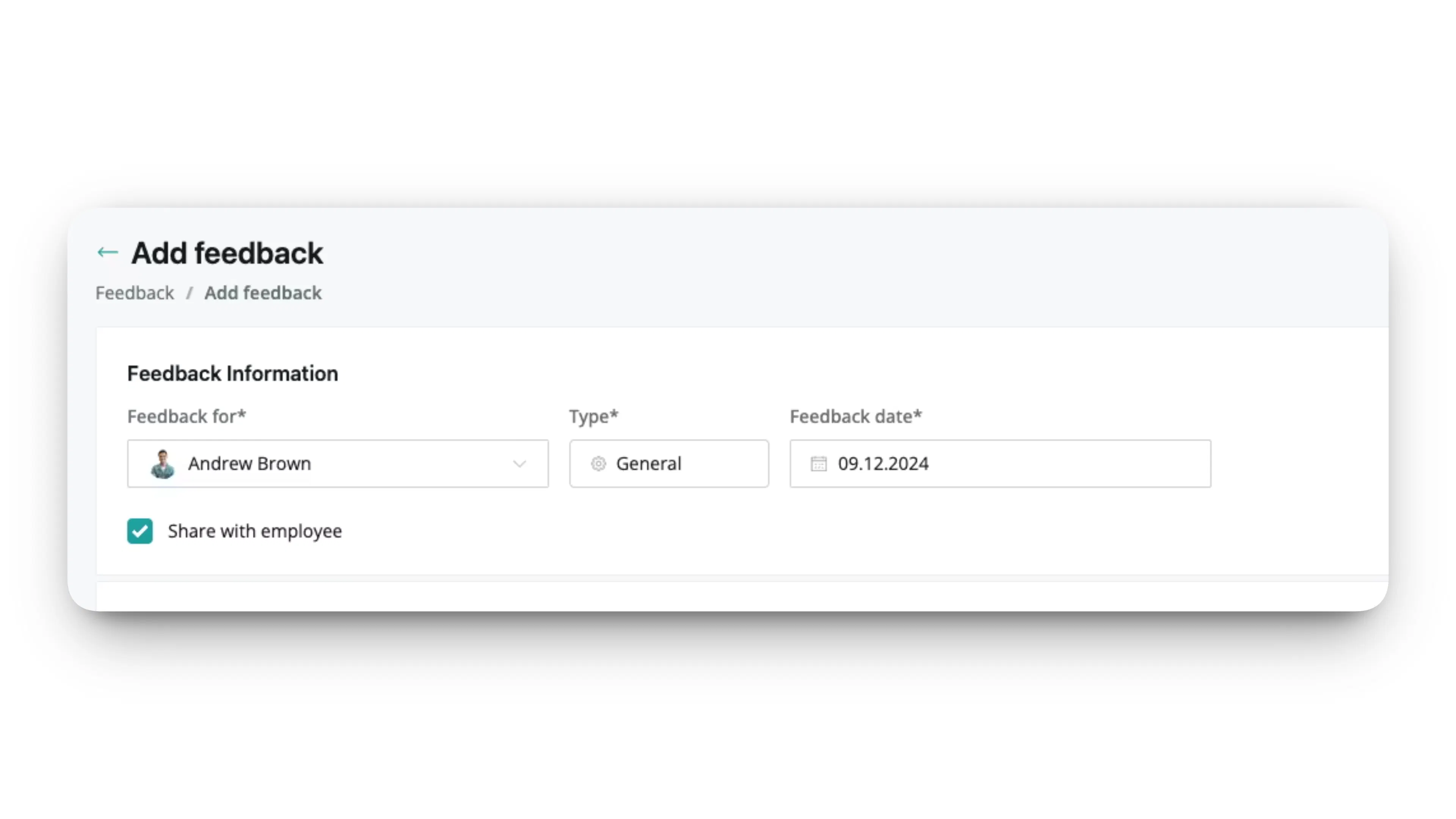
Task: Click the Share with employee label text
Action: point(254,531)
